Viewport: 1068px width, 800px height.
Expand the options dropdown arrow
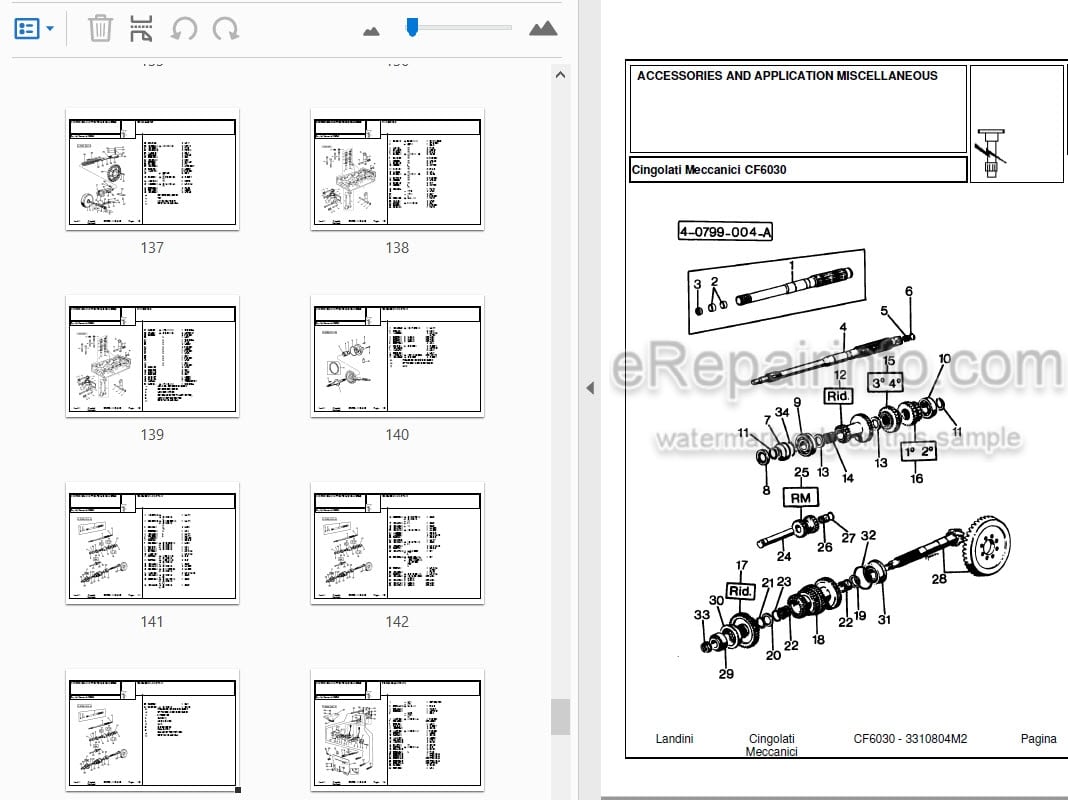pyautogui.click(x=50, y=29)
